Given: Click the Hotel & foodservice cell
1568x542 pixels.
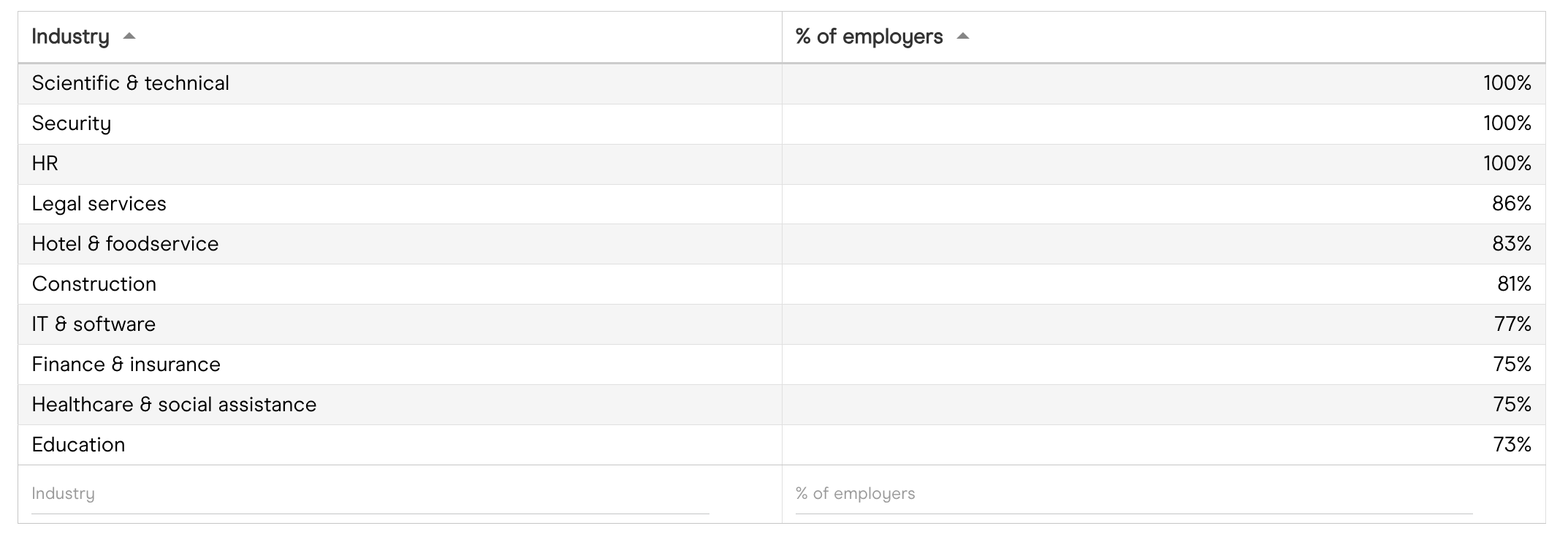Looking at the screenshot, I should (125, 244).
